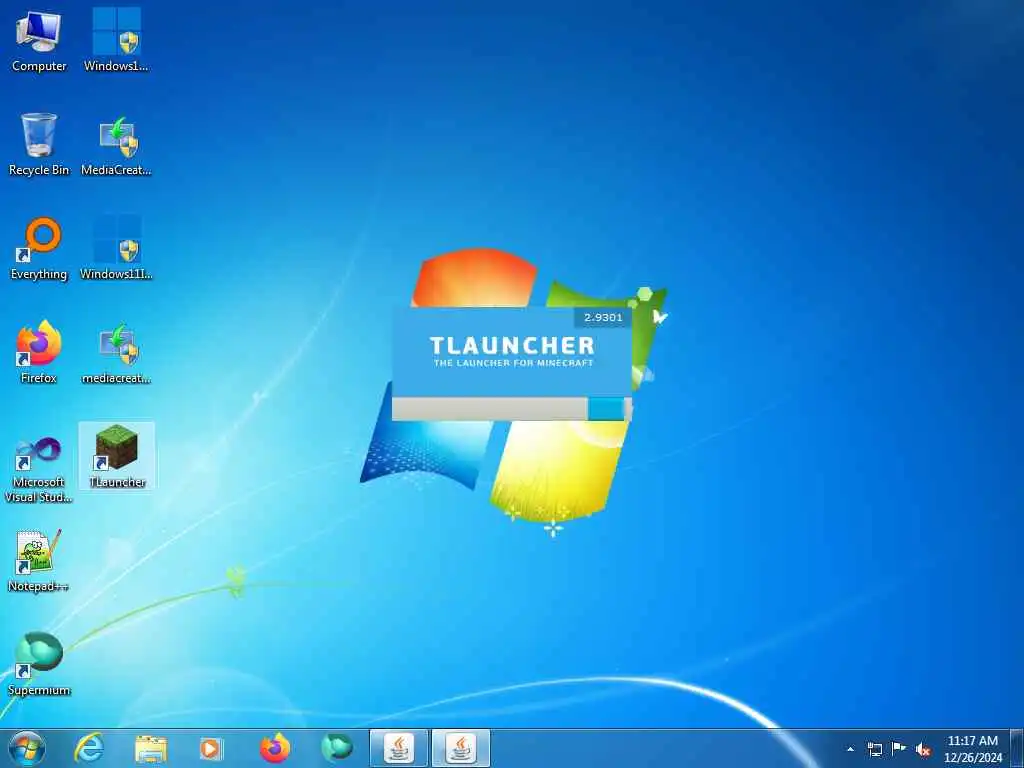Open the clock showing 11:17 AM
1024x768 pixels.
(x=972, y=749)
